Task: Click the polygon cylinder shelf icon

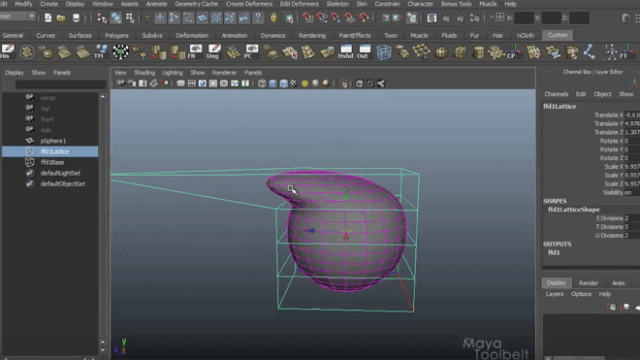Action: (x=478, y=52)
